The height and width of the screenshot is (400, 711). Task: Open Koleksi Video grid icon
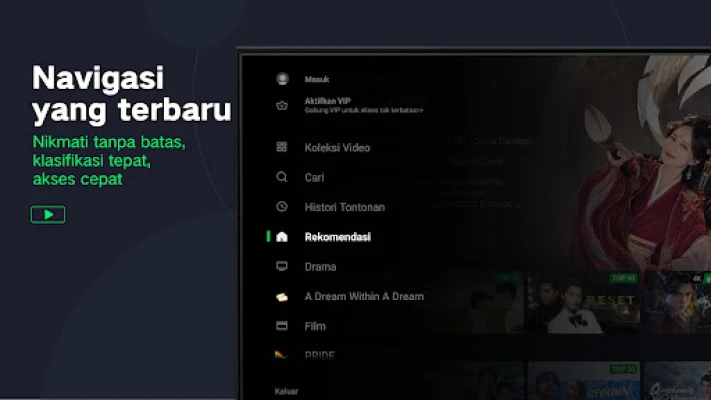pos(282,147)
